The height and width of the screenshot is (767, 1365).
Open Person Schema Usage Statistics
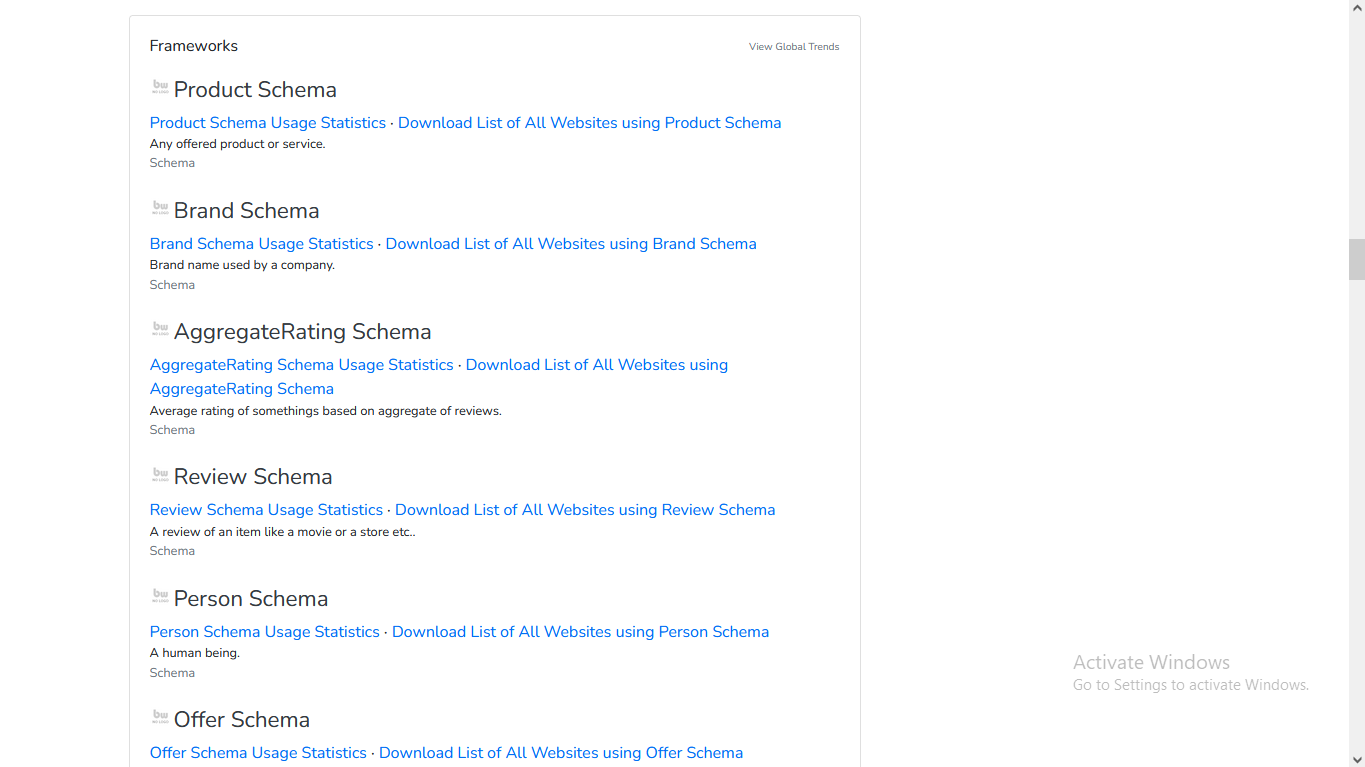click(x=265, y=632)
